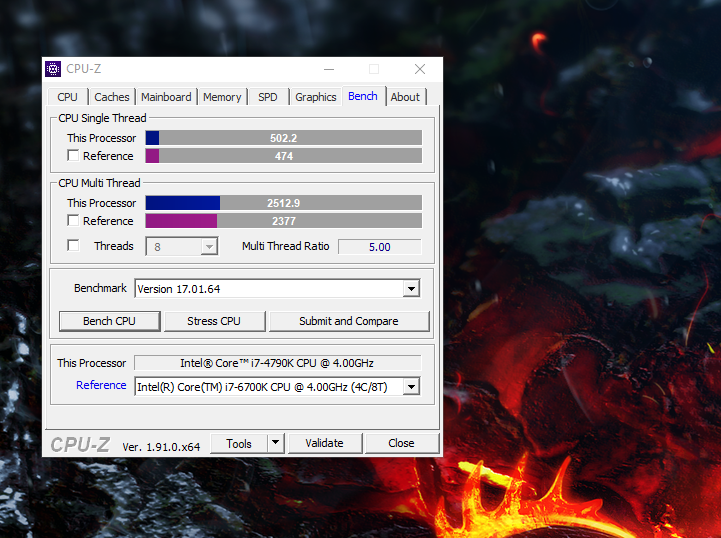Click the CPU Multi Thread group label

[x=99, y=183]
